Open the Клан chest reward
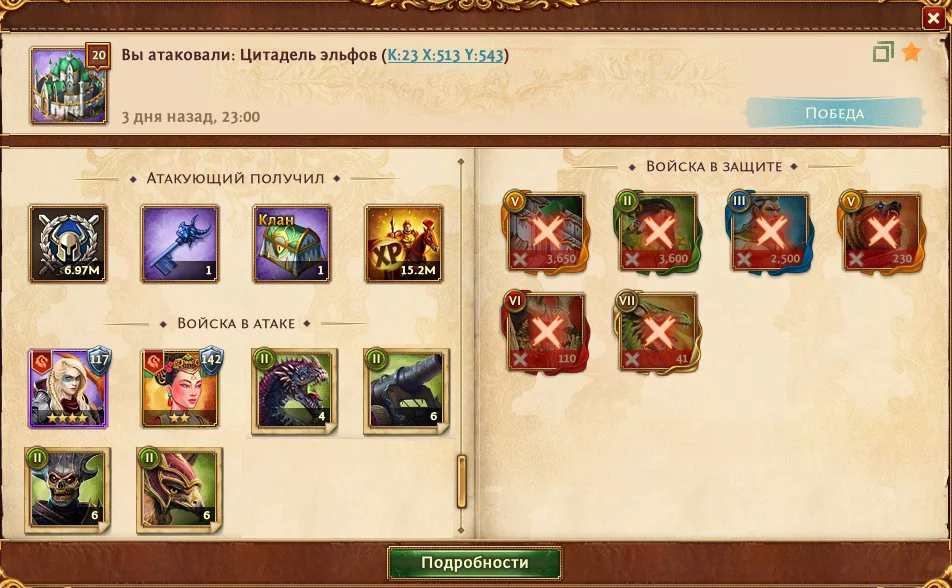 pos(291,244)
